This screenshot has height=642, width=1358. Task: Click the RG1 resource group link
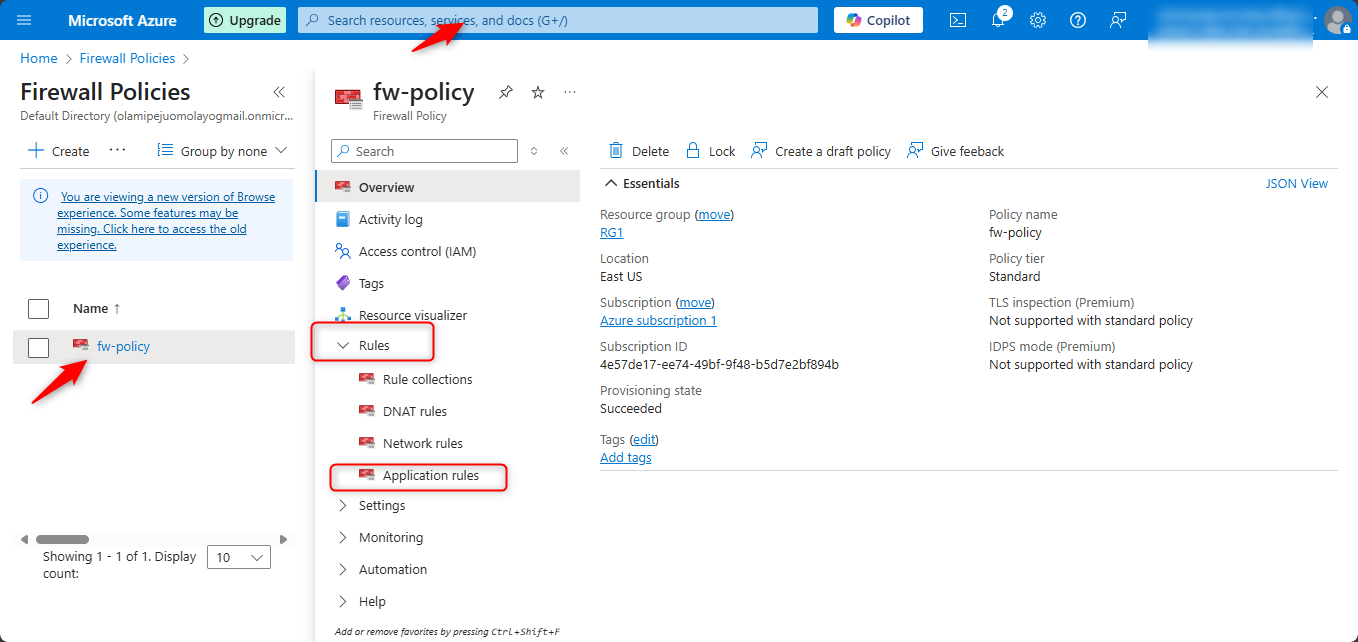(611, 232)
